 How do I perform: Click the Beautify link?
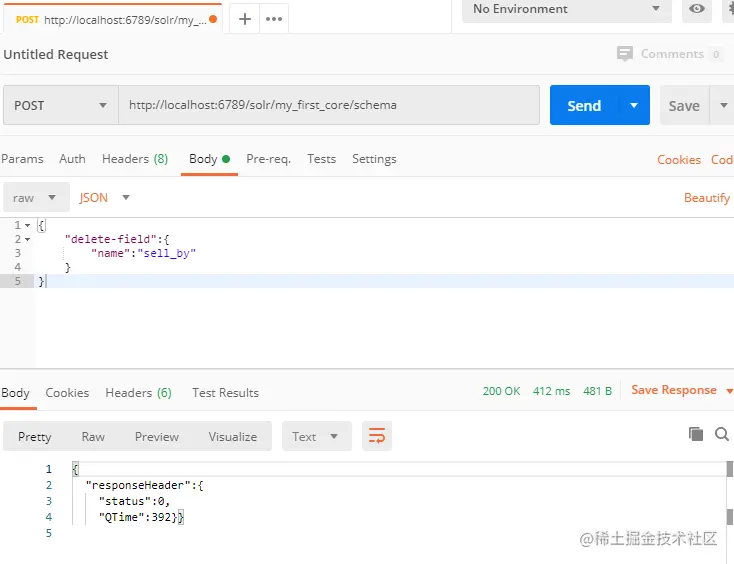706,198
